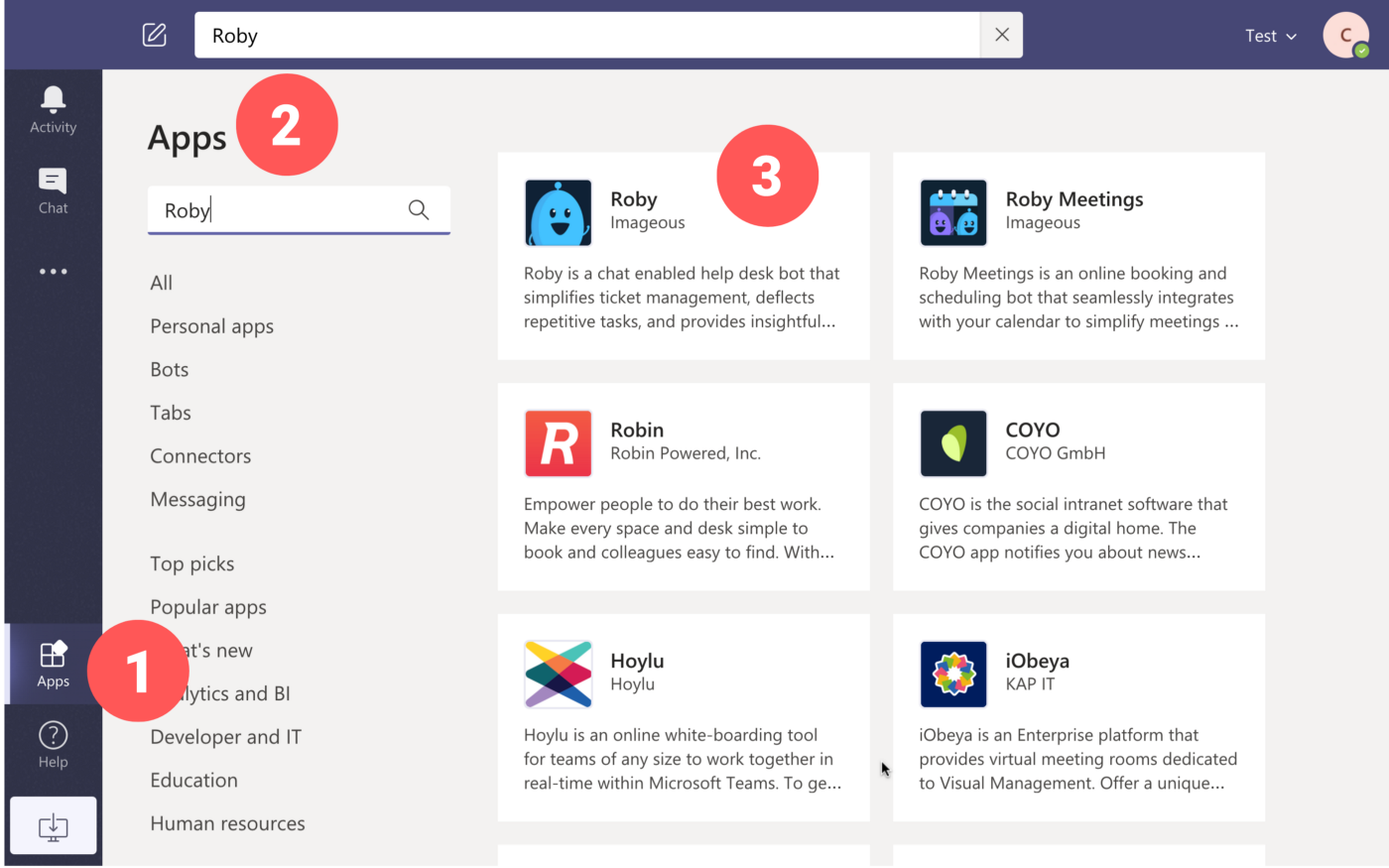Click the COYO green leaf icon

[x=953, y=443]
